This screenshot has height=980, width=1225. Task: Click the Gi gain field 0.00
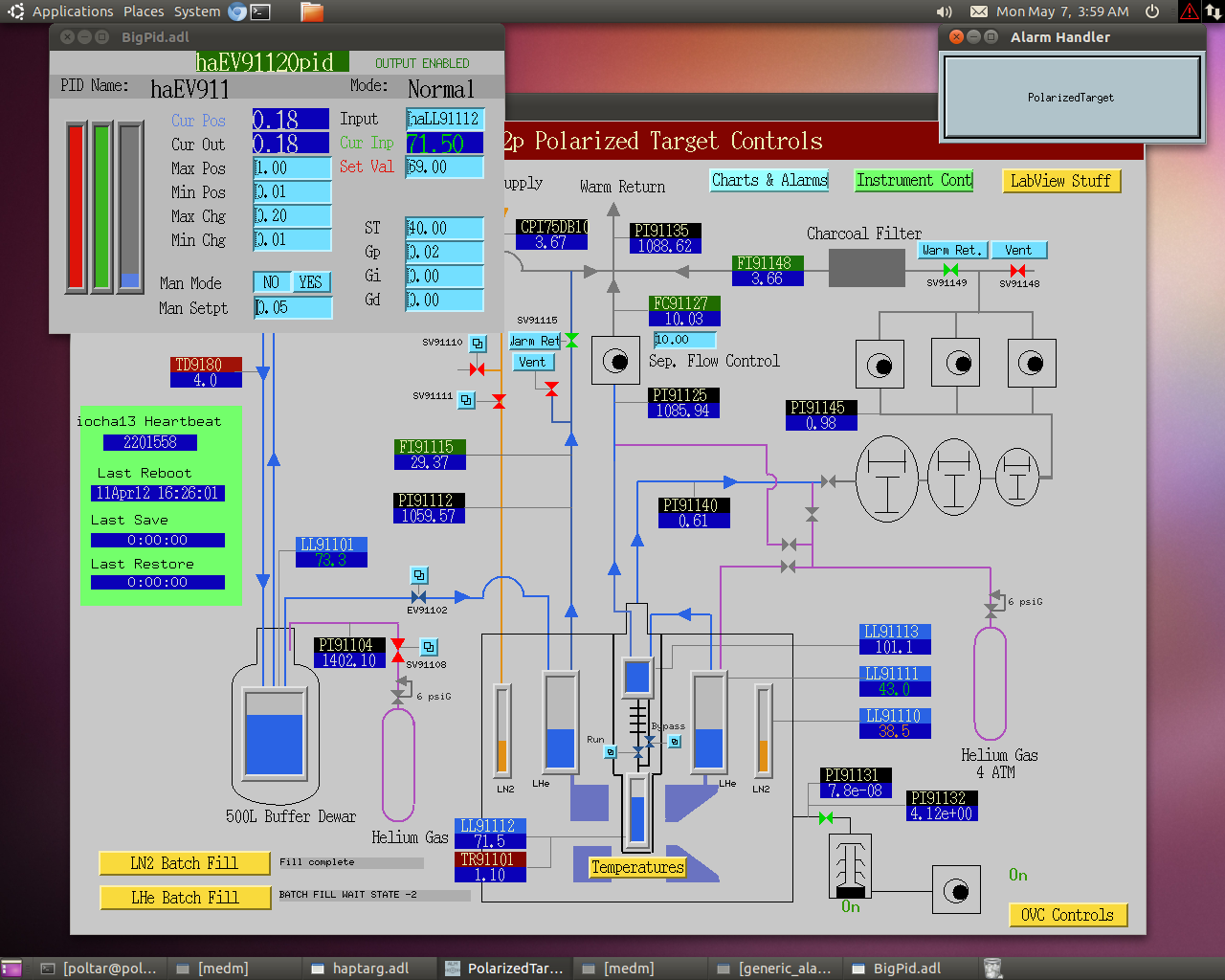pos(444,276)
